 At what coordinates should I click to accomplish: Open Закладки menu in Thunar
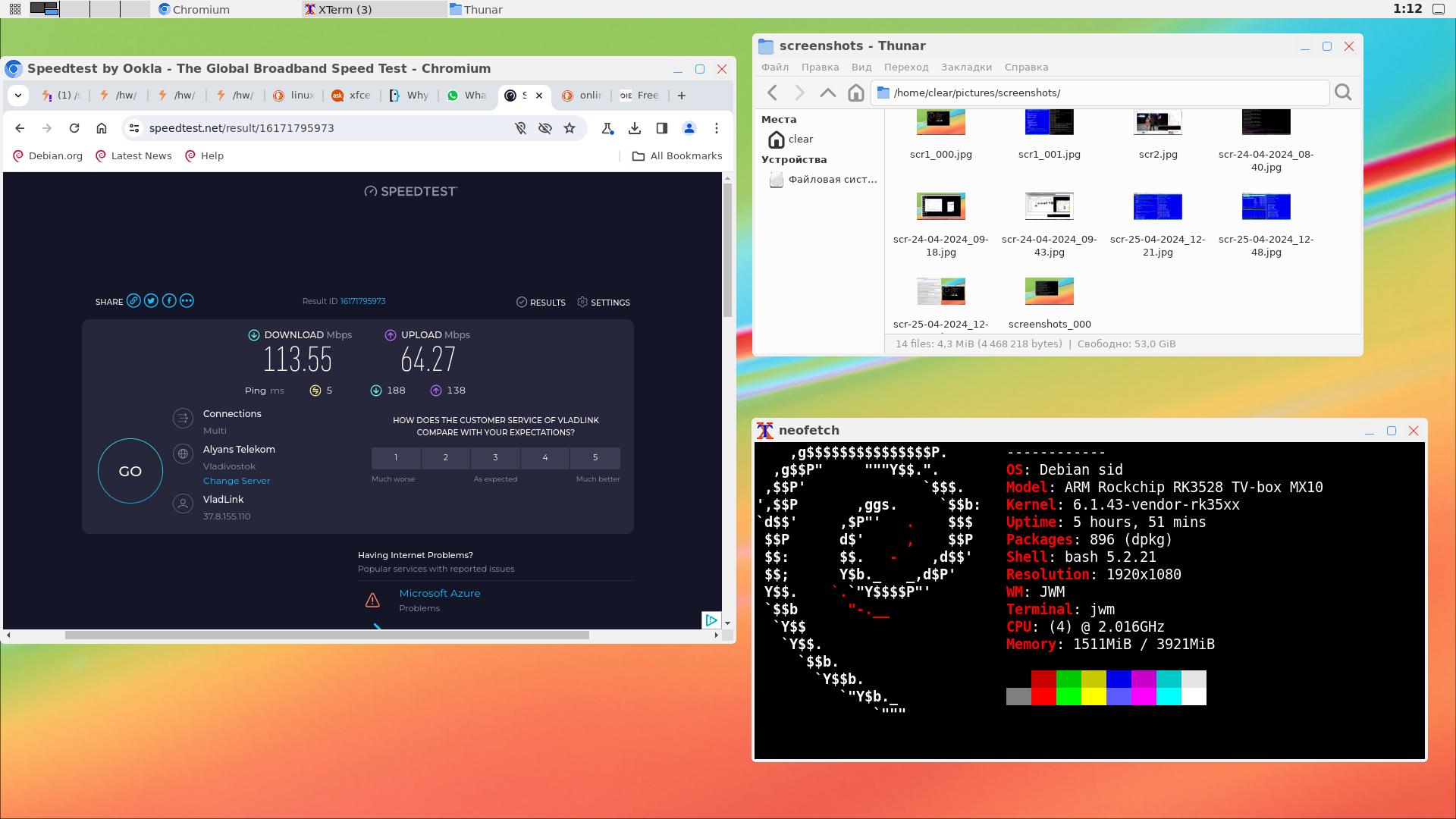point(966,67)
